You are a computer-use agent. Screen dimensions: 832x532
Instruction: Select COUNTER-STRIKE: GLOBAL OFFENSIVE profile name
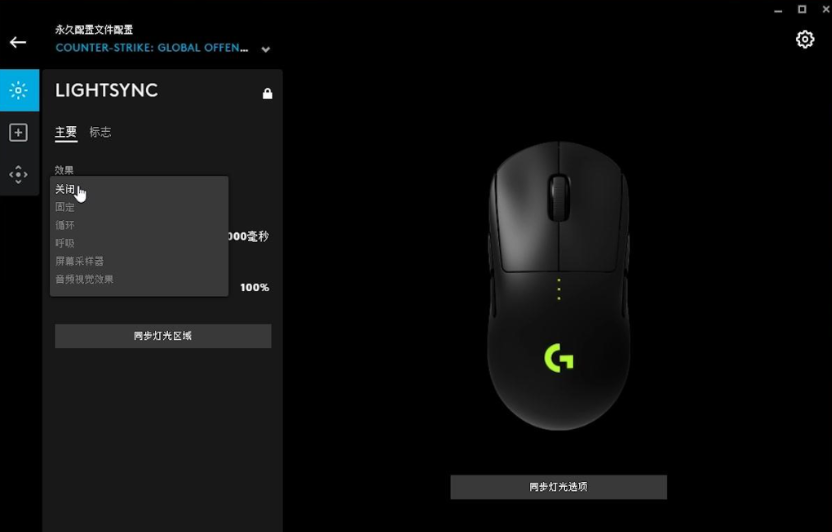(x=152, y=48)
